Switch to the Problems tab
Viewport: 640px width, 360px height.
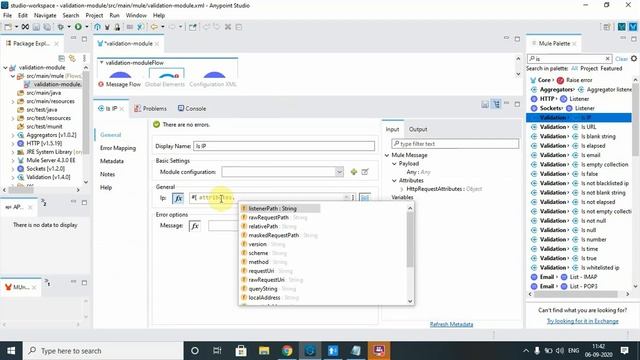(x=150, y=109)
